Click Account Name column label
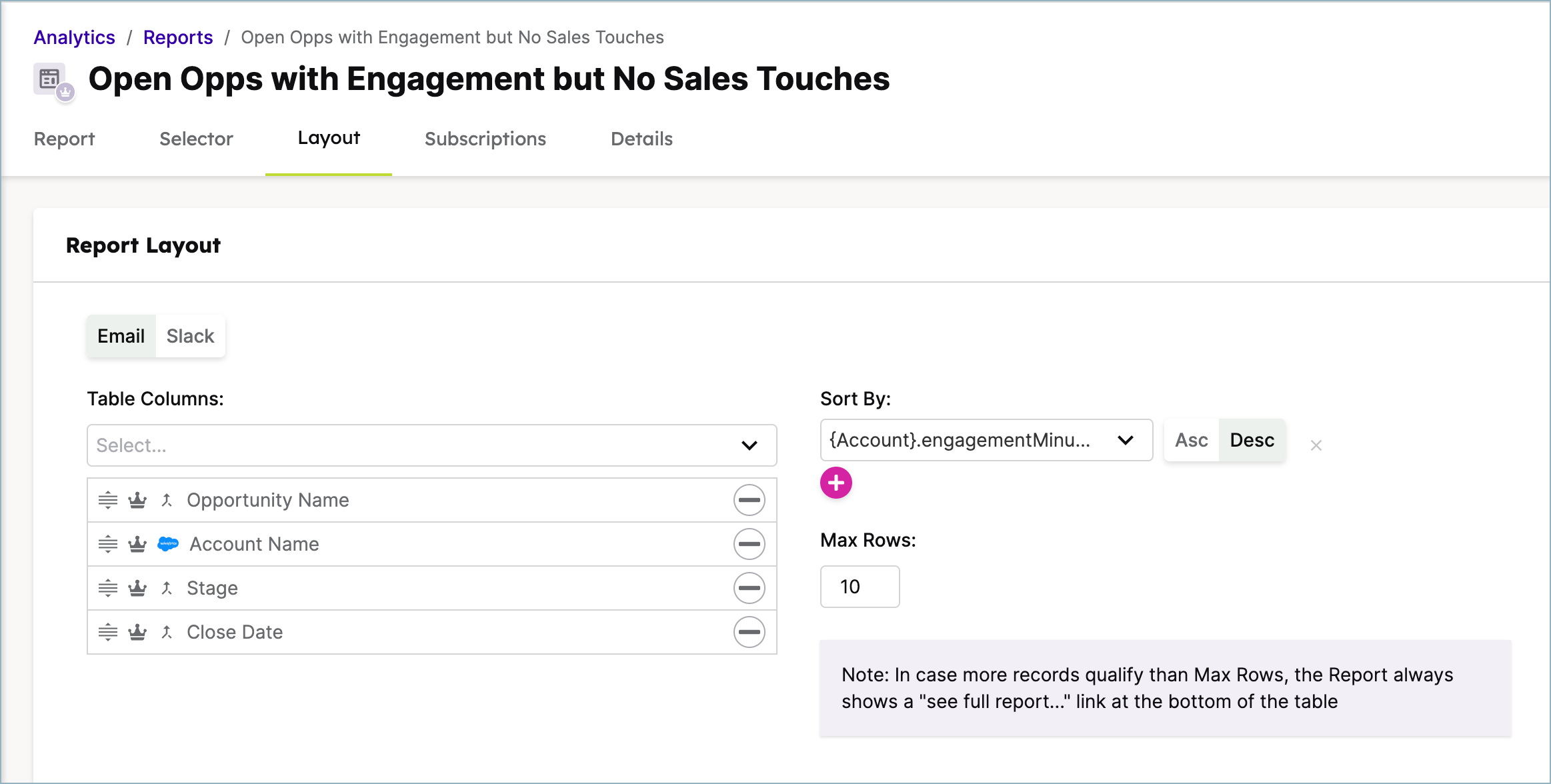Screen dimensions: 1551x784 coord(254,544)
